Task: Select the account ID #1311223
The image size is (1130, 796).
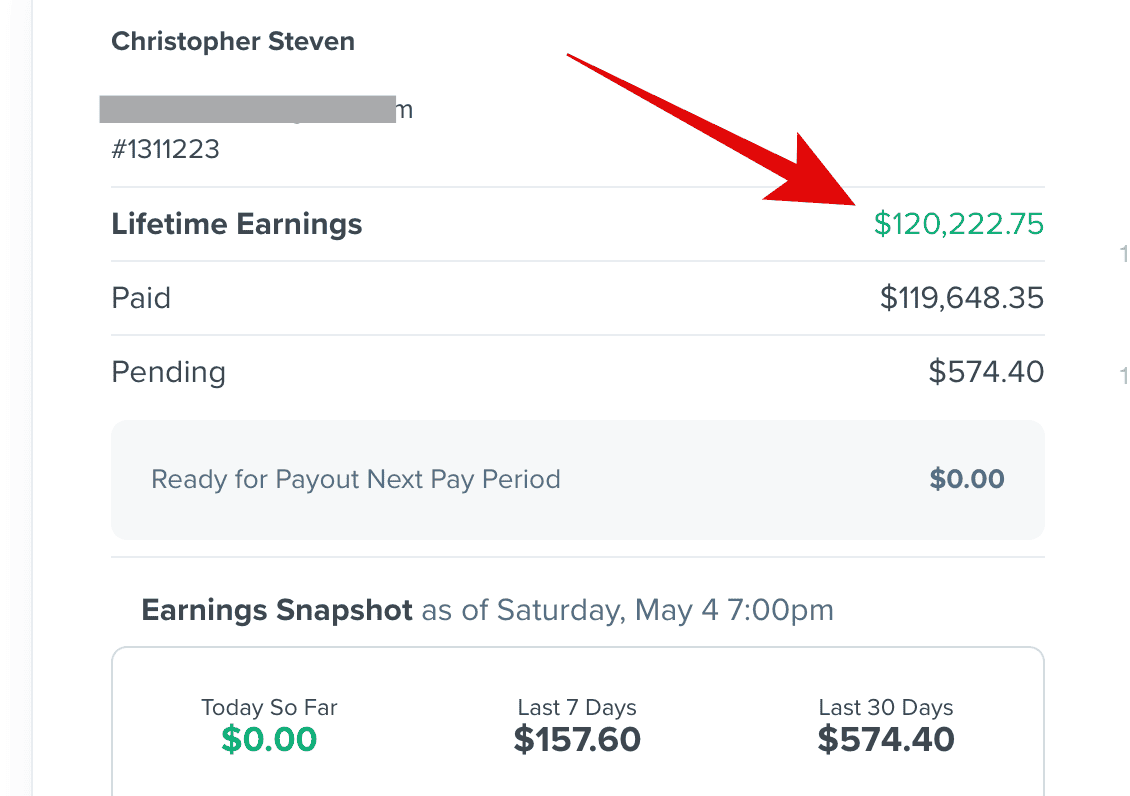Action: pyautogui.click(x=165, y=150)
